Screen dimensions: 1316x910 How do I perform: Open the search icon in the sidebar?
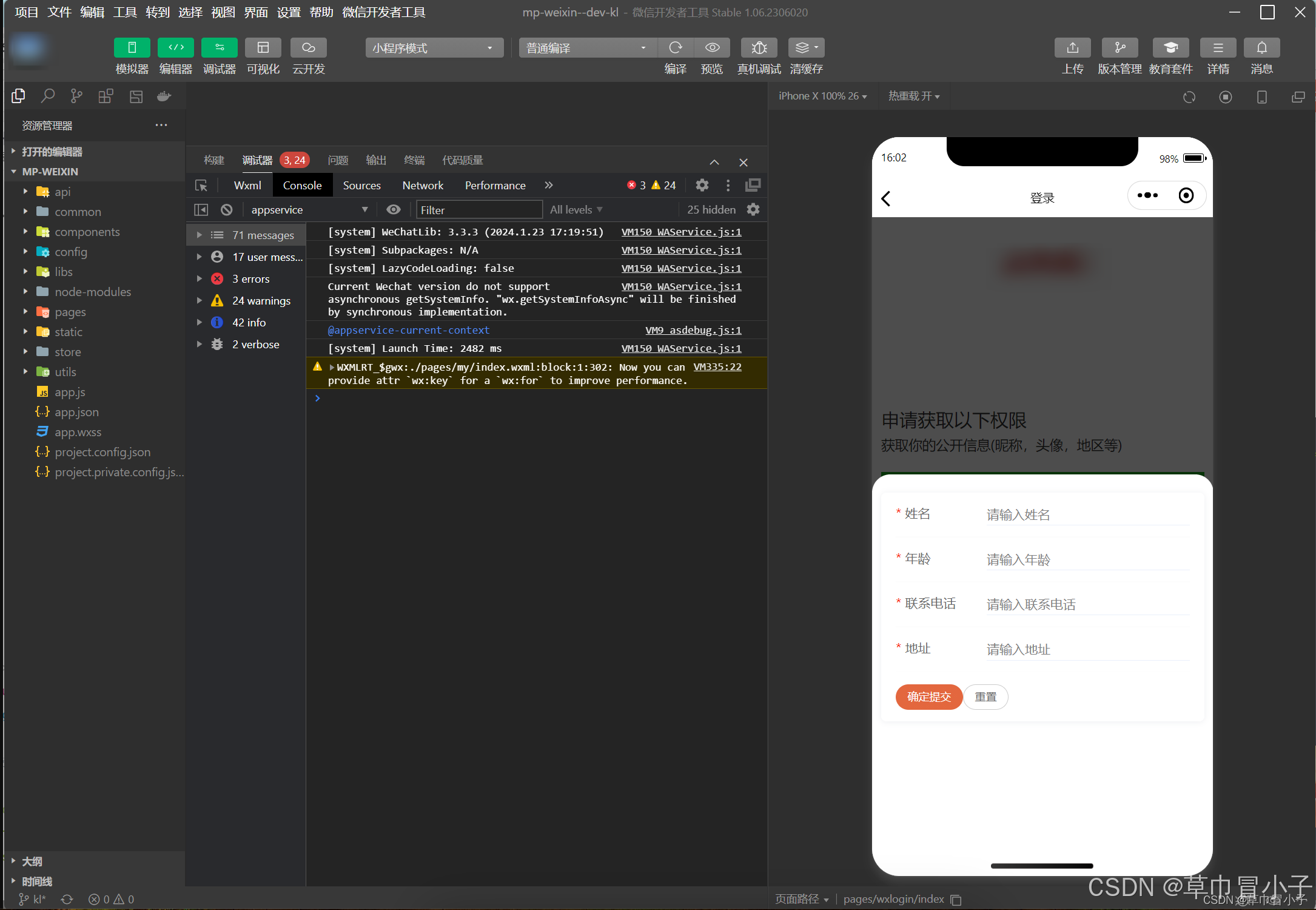click(x=47, y=96)
